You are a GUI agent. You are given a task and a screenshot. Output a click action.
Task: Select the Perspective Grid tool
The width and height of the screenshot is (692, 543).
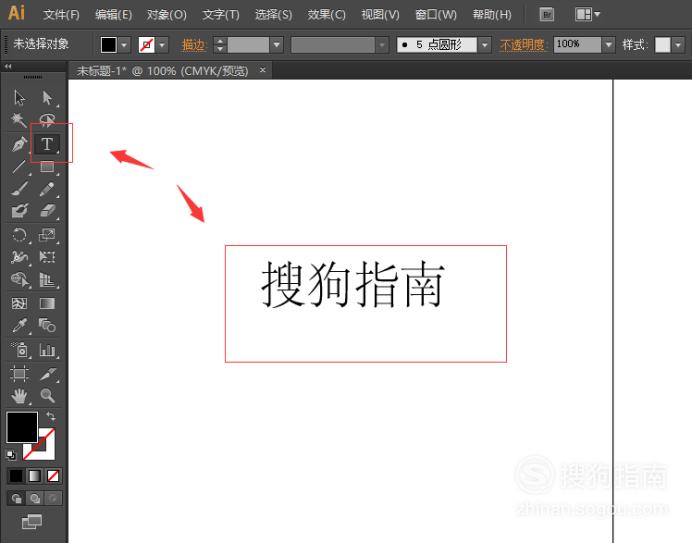[x=47, y=280]
